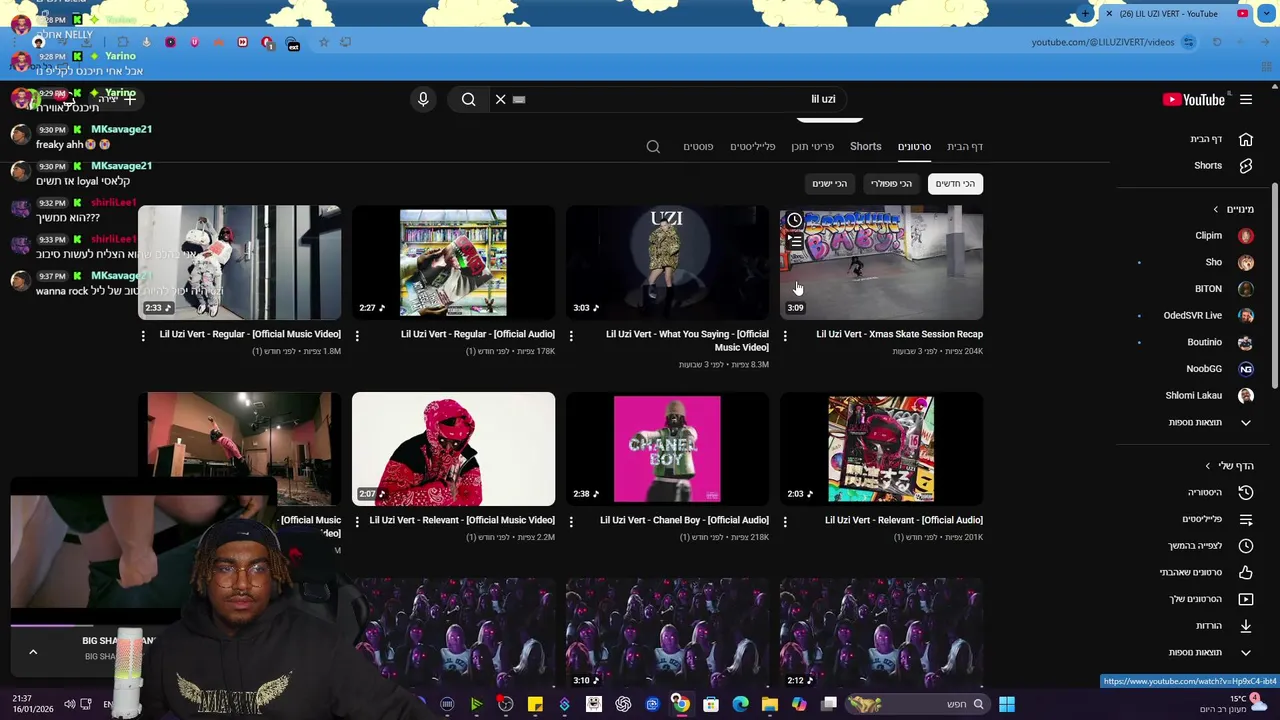1280x720 pixels.
Task: Open the Home icon in the YouTube sidebar
Action: (x=1246, y=139)
